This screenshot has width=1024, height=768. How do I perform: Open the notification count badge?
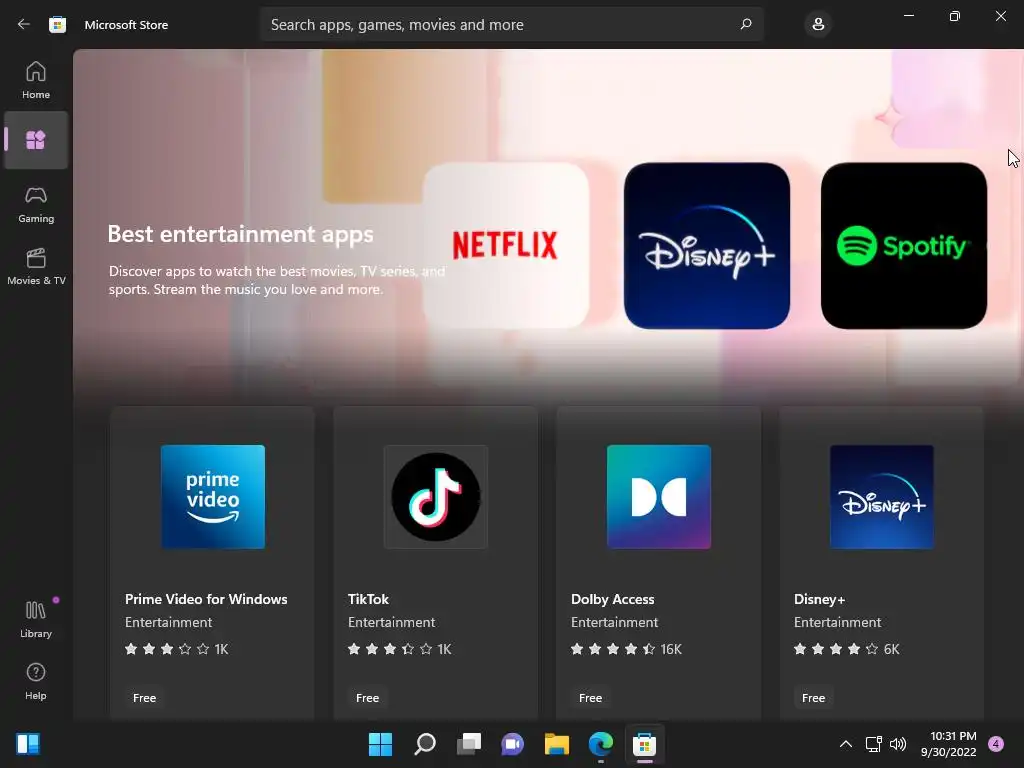coord(996,744)
